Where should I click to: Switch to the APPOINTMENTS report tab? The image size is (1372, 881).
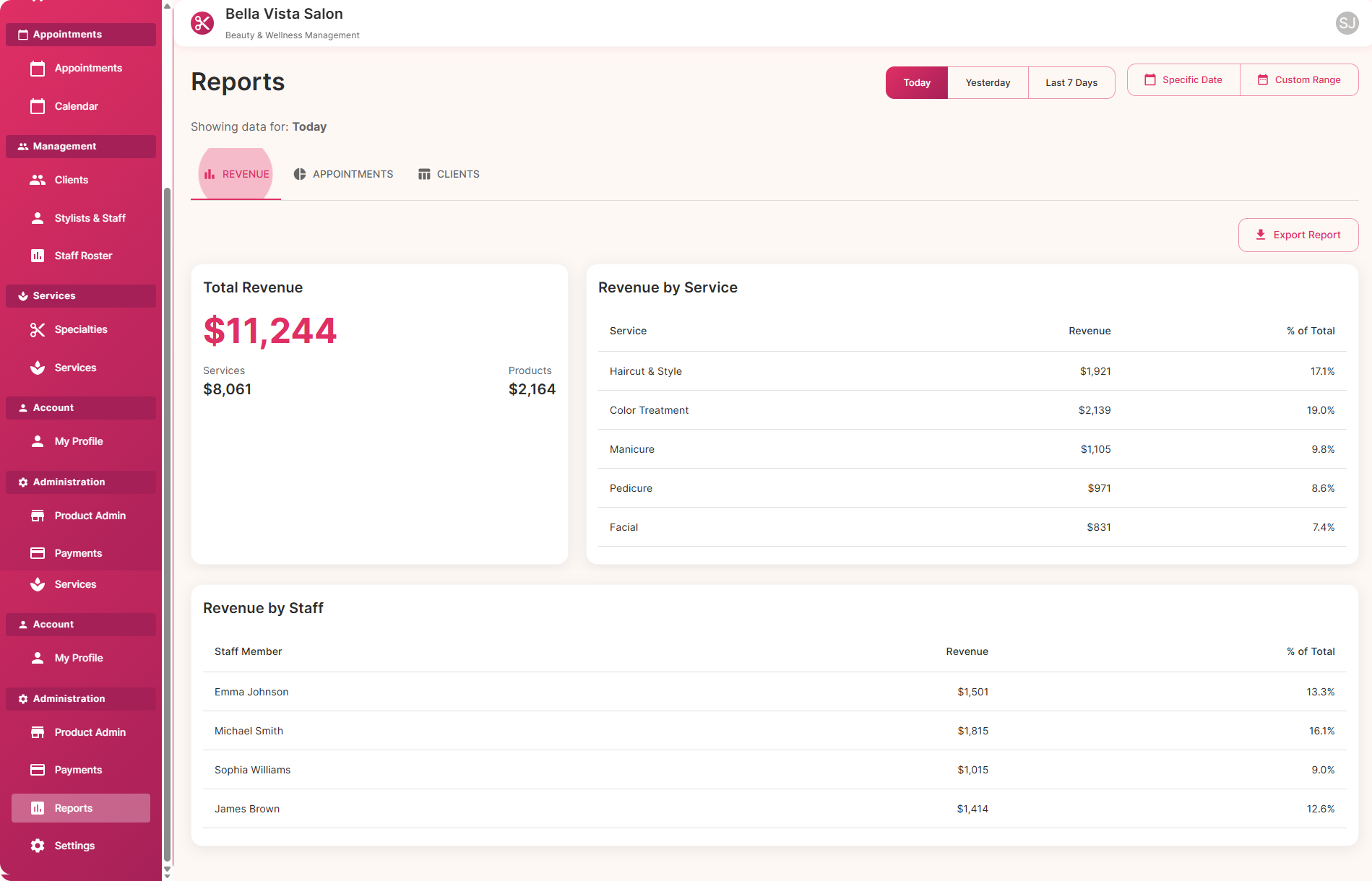343,173
